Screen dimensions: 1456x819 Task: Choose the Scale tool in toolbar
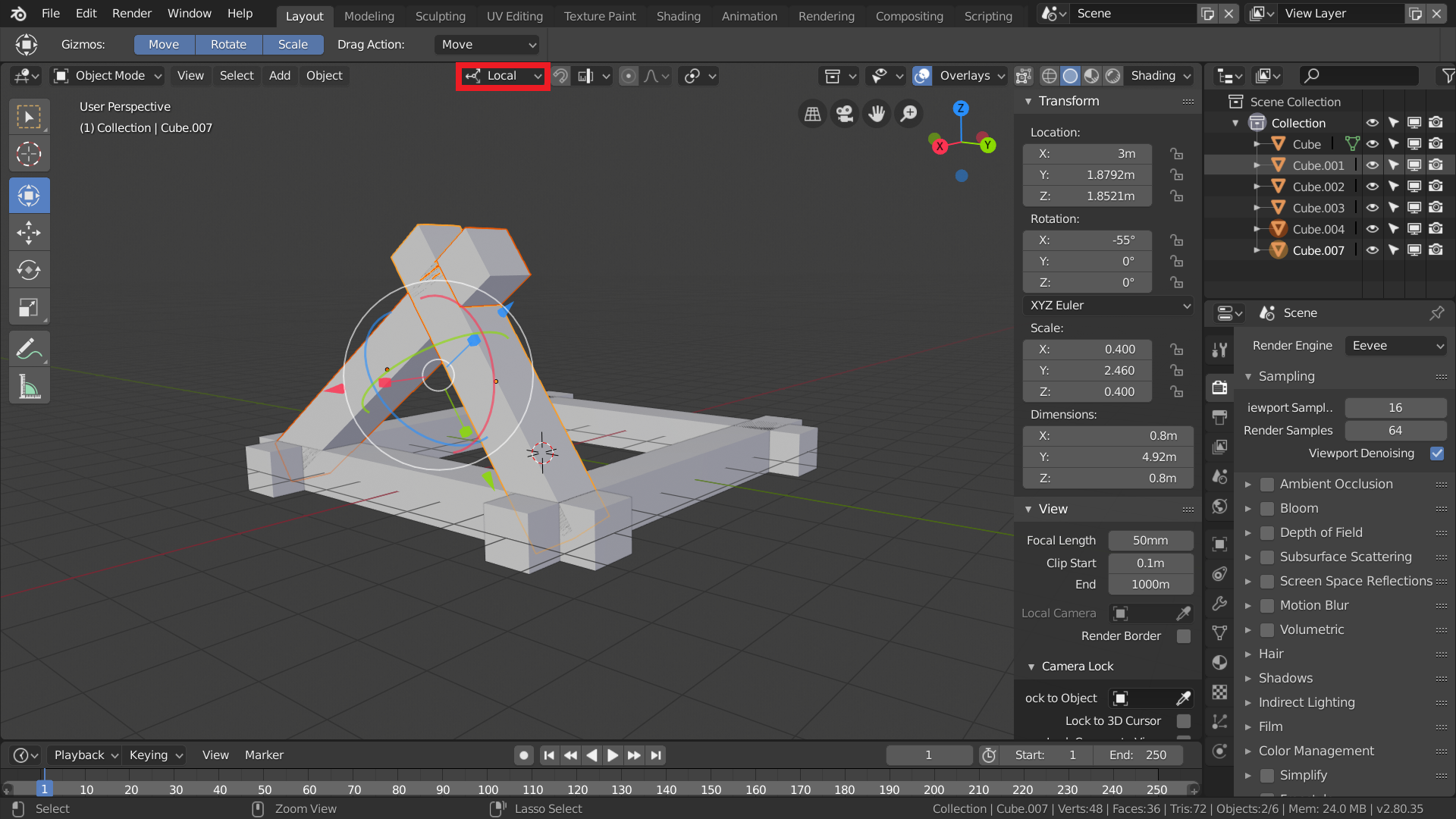point(29,307)
